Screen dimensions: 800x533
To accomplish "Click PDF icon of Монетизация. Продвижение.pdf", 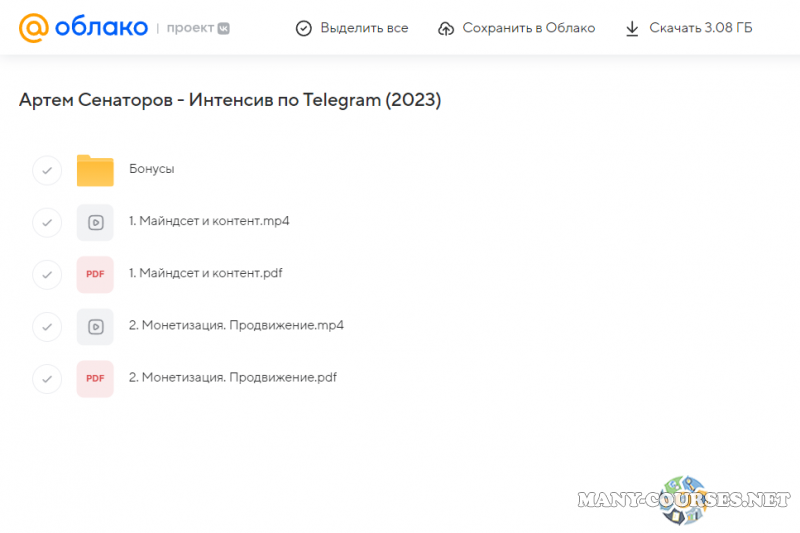I will pos(95,378).
